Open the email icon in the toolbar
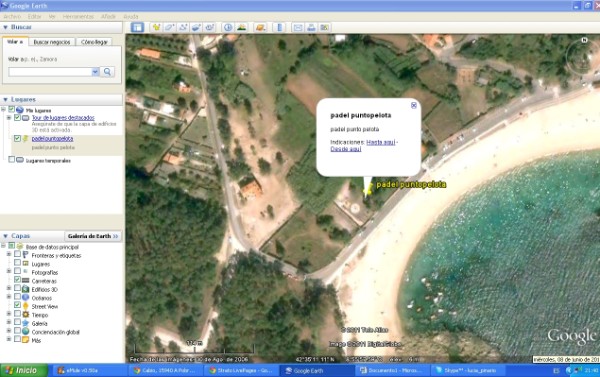Viewport: 600px width, 377px height. coord(298,27)
